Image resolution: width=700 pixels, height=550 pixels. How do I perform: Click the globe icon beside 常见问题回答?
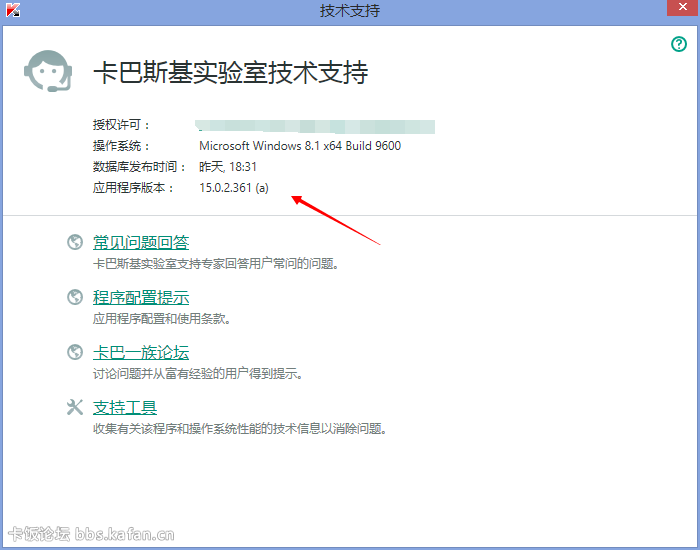click(x=75, y=242)
